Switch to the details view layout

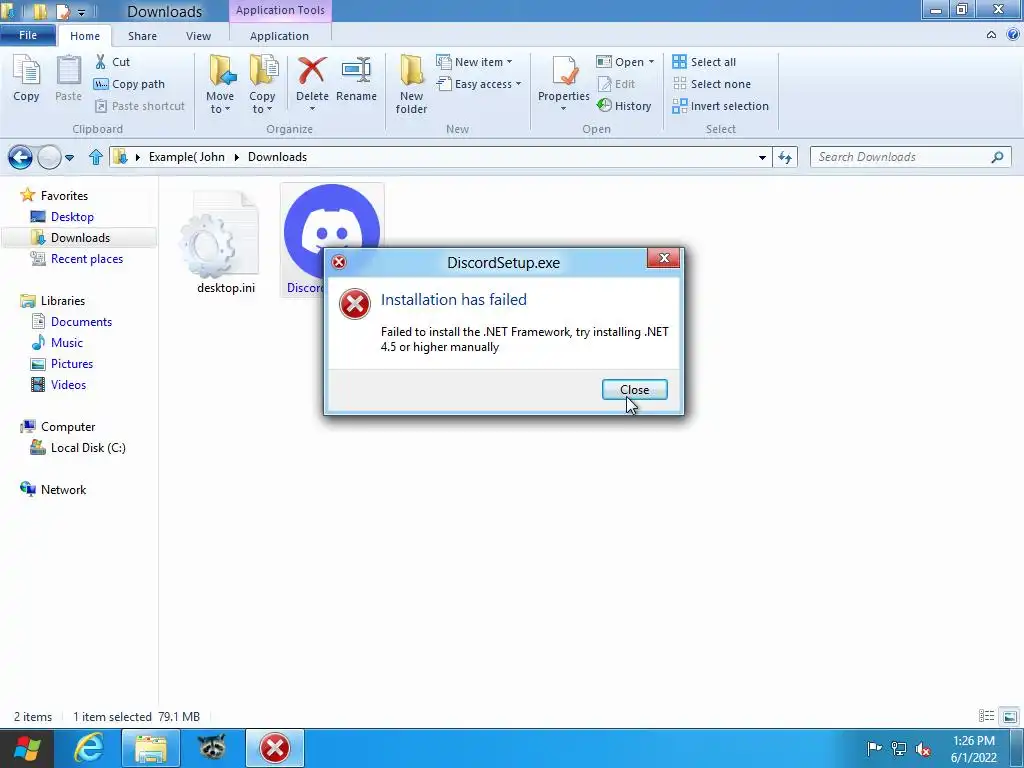[x=986, y=716]
